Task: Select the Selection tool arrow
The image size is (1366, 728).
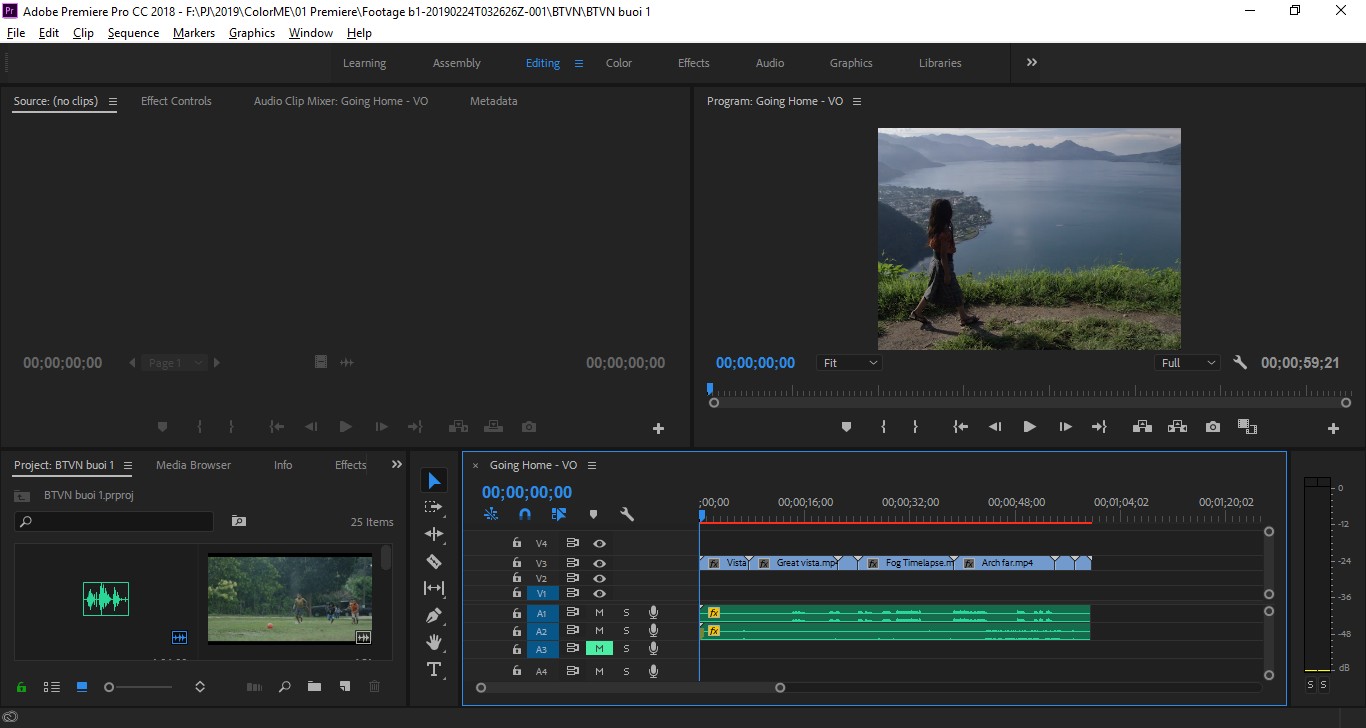Action: (434, 481)
